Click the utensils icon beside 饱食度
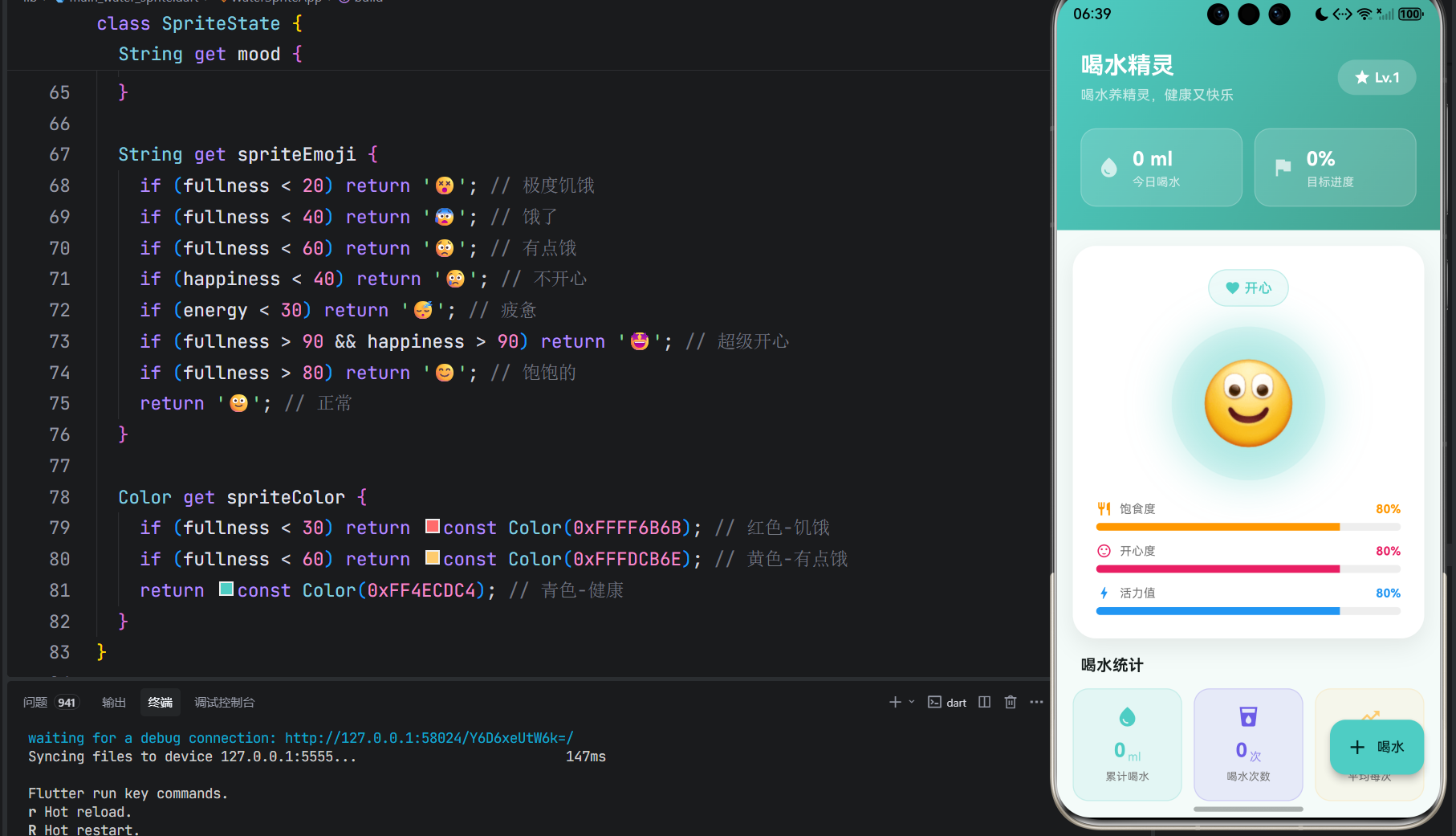This screenshot has height=836, width=1456. (1105, 508)
